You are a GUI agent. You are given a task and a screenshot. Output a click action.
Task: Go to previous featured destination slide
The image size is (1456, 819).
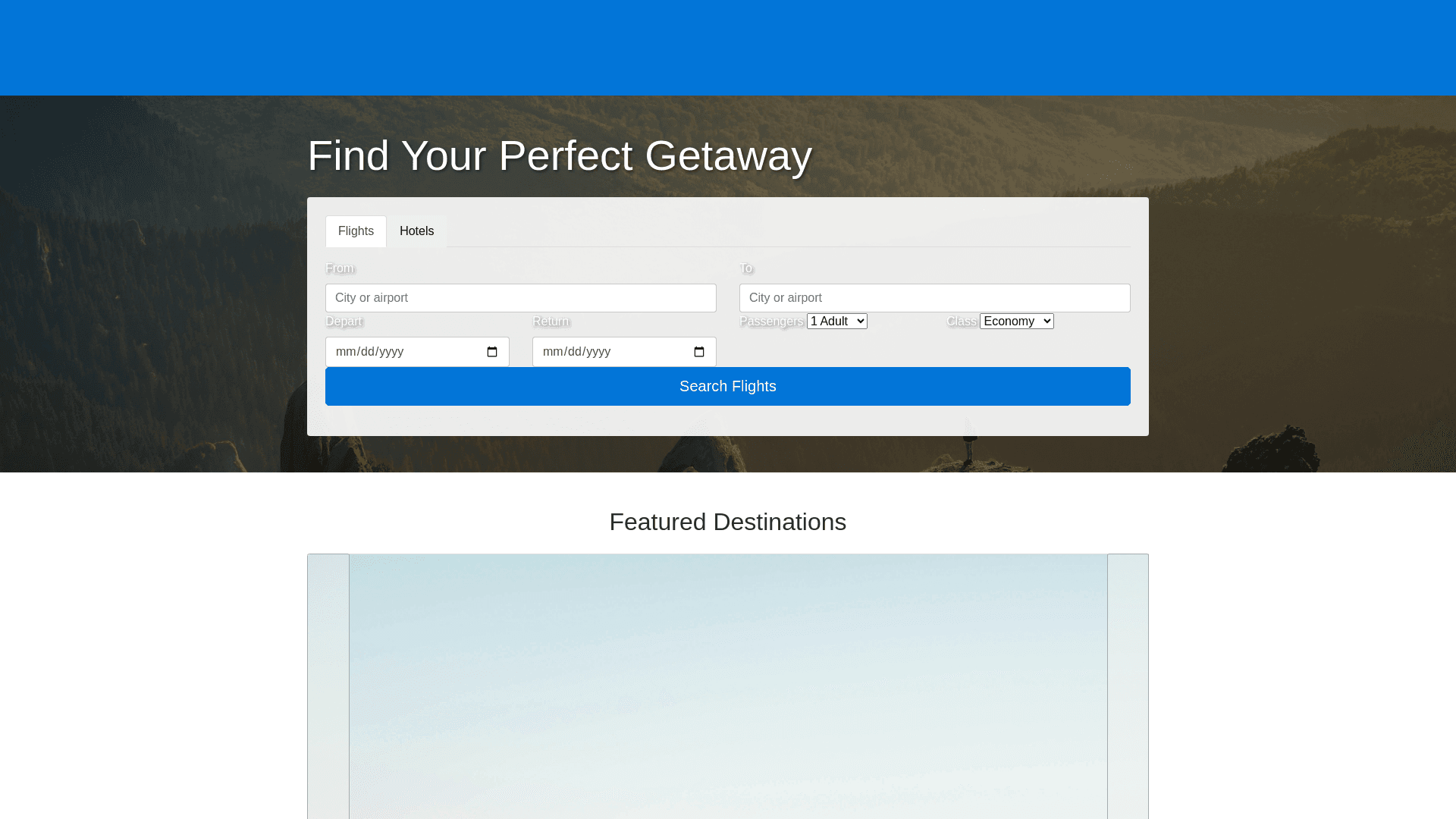[328, 686]
